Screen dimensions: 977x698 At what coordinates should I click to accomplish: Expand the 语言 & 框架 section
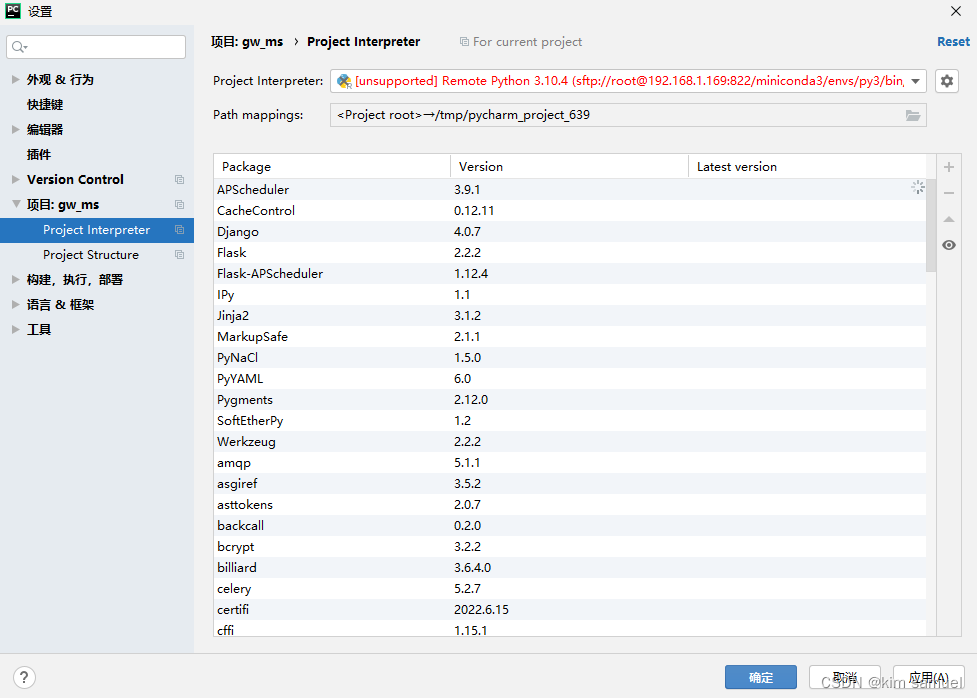tap(15, 304)
